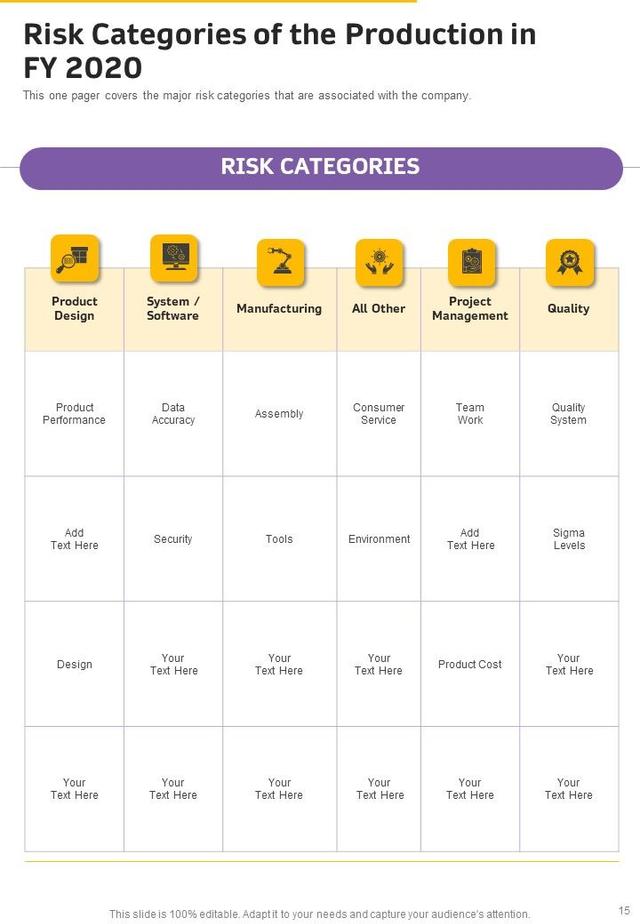Select the All Other hands icon
The height and width of the screenshot is (924, 640).
(x=379, y=263)
